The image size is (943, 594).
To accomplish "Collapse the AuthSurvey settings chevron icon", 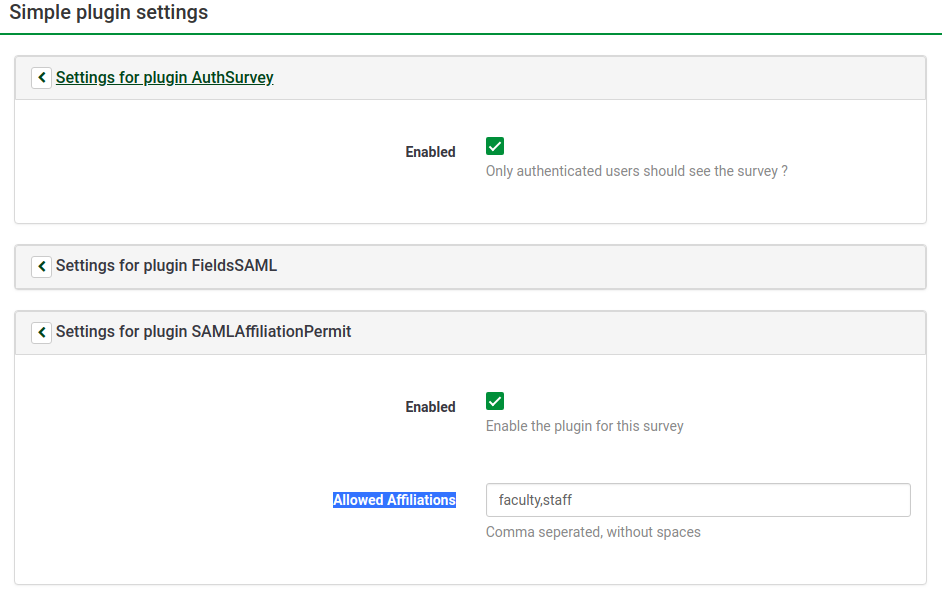I will tap(41, 78).
